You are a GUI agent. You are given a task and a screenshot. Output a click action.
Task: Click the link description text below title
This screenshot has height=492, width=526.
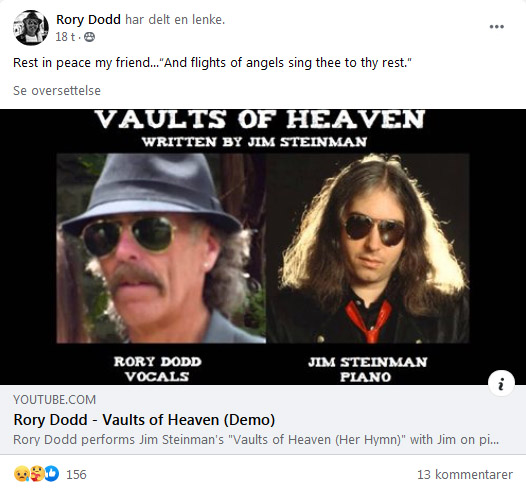(x=256, y=440)
